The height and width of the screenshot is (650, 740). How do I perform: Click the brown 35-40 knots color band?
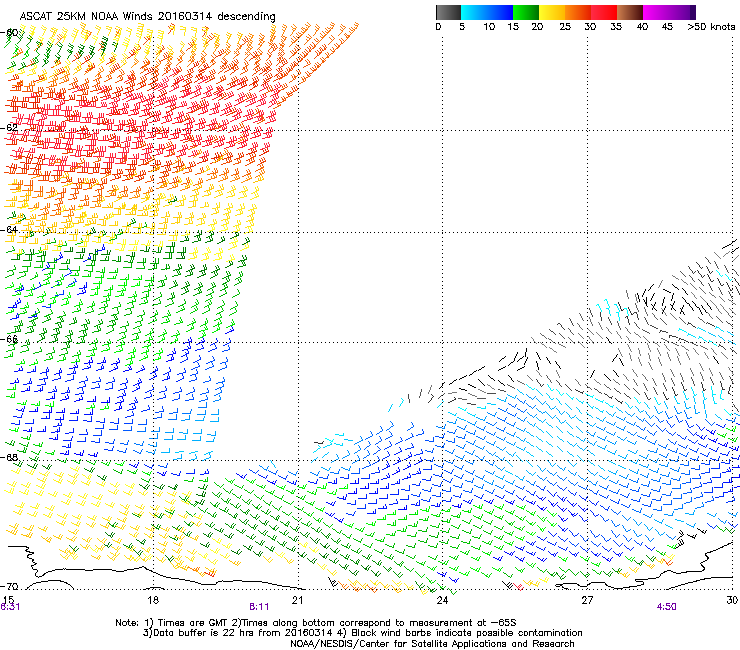click(630, 12)
